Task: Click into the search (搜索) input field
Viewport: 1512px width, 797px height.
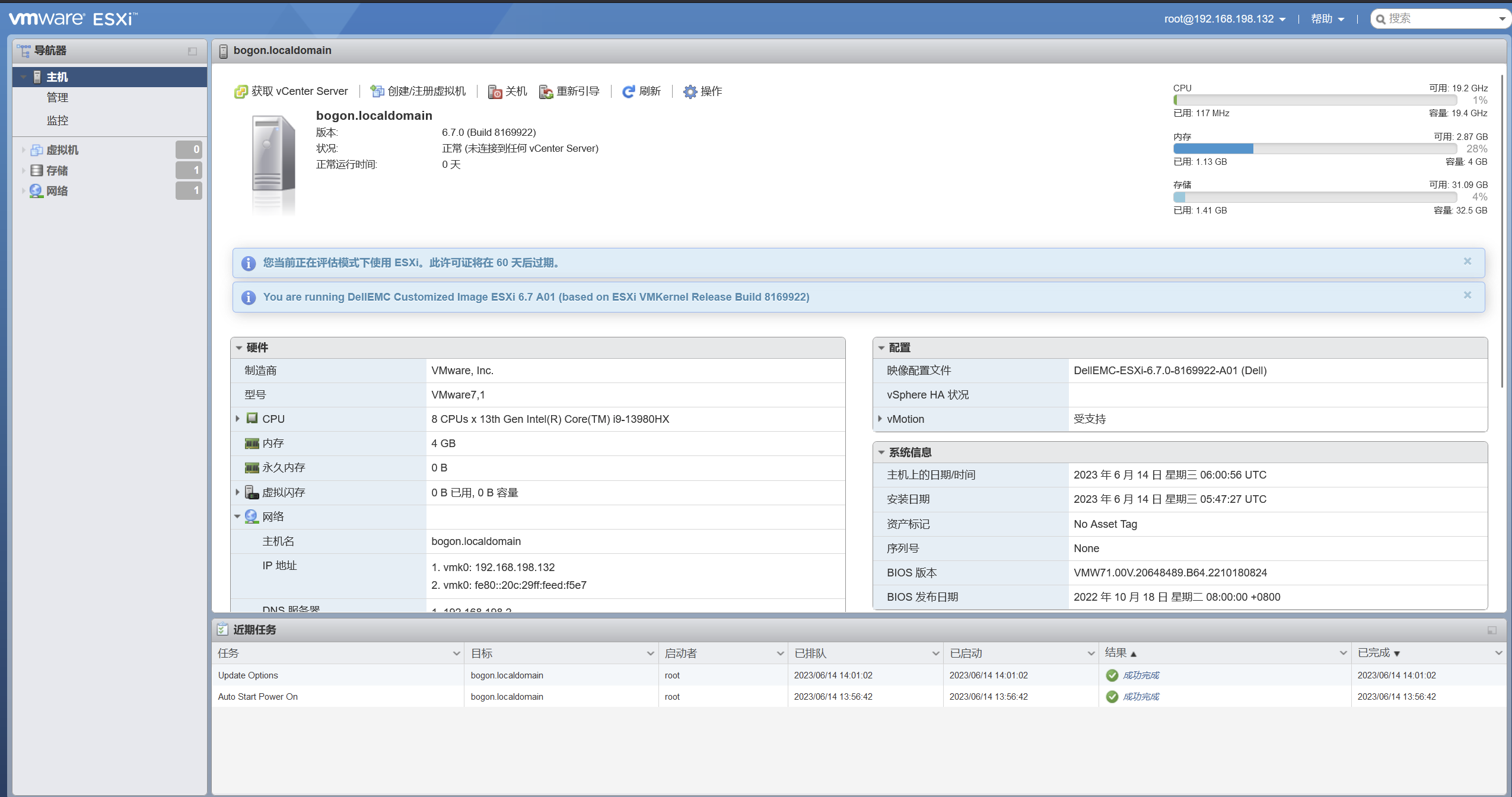Action: 1440,19
